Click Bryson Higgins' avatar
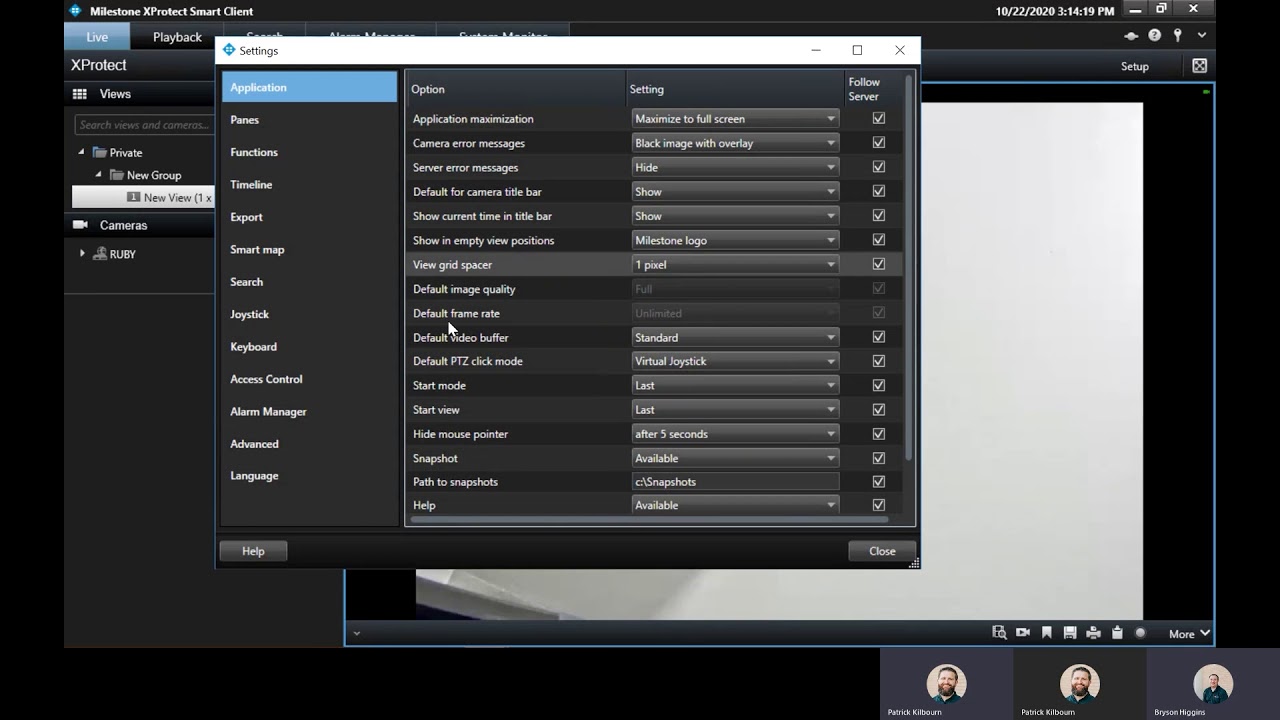1280x720 pixels. [x=1213, y=684]
